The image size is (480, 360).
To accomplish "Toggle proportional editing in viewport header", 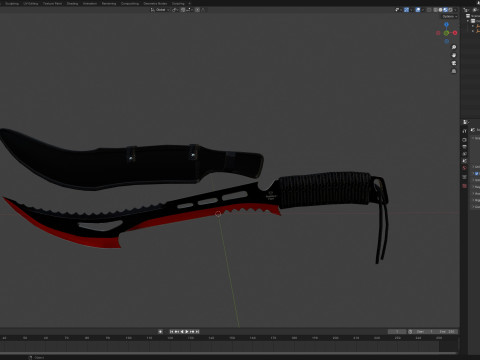I will click(197, 10).
